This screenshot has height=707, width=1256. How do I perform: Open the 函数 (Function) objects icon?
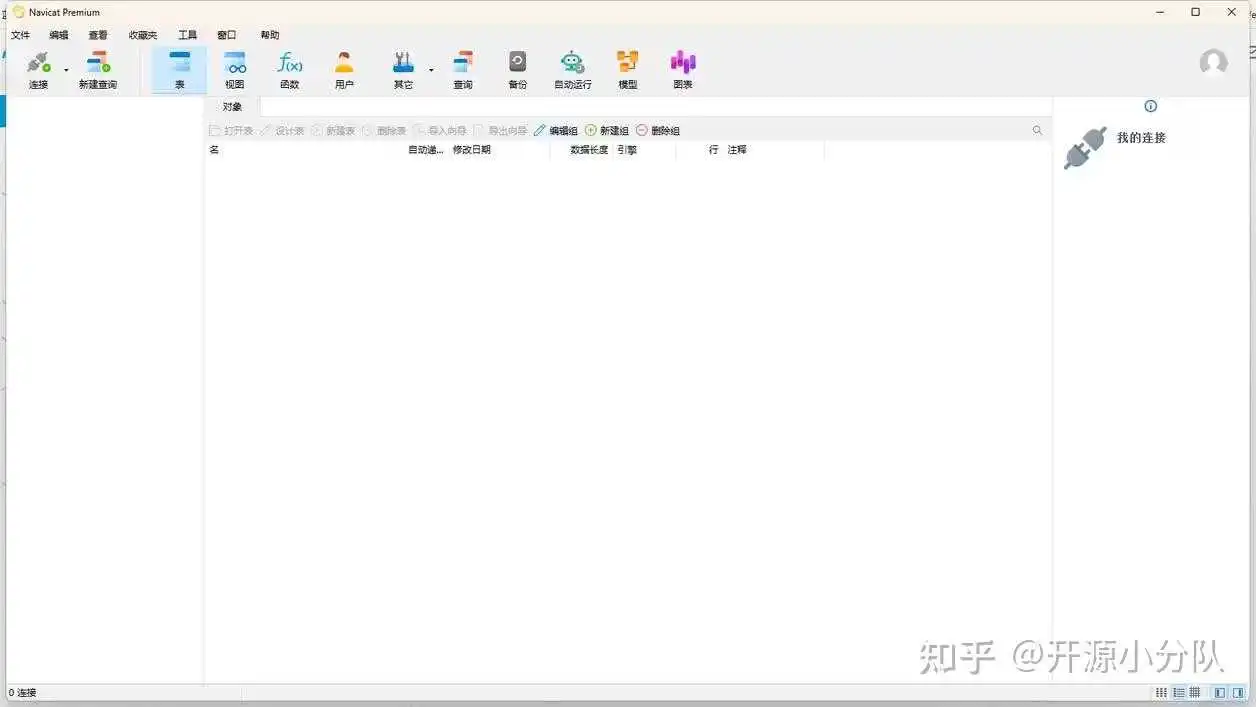289,69
